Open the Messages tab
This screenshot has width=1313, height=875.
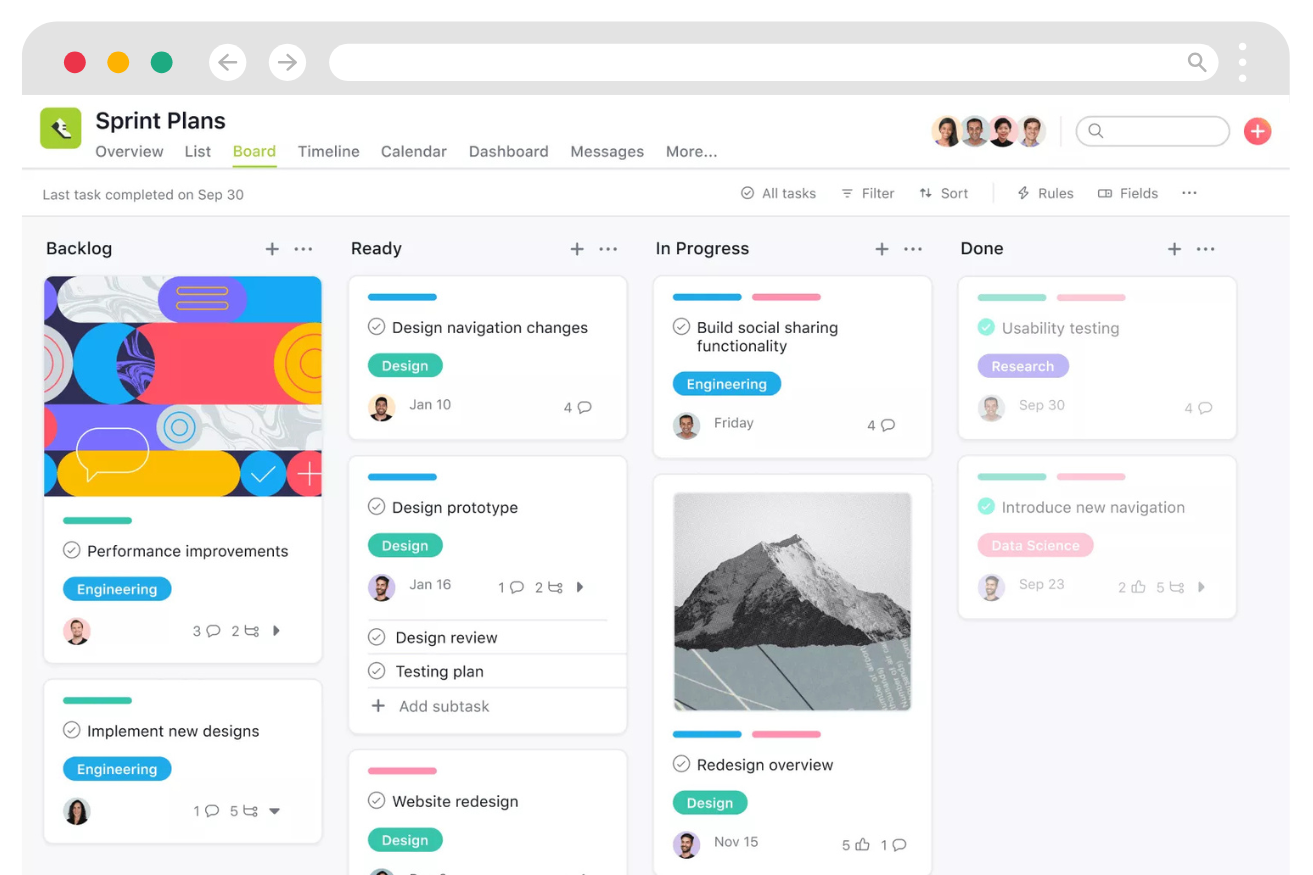(x=607, y=151)
